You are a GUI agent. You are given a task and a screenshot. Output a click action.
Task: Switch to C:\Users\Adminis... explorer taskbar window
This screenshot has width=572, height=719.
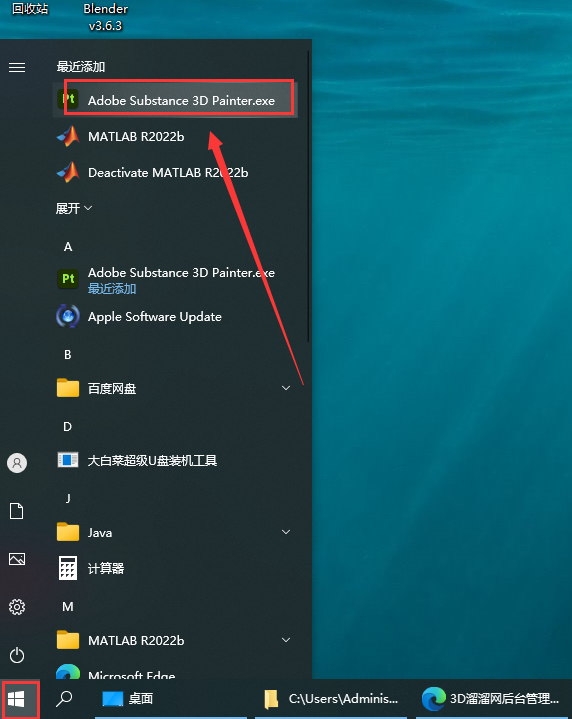coord(331,699)
